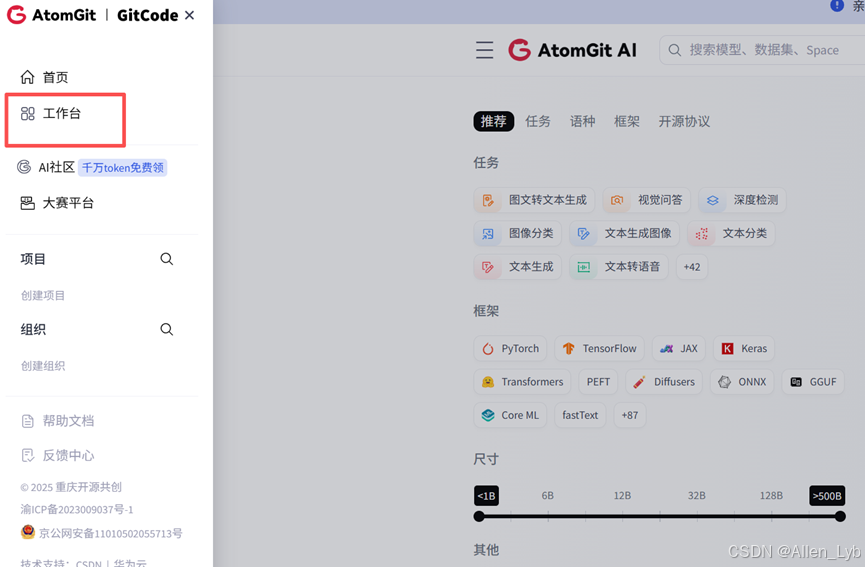
Task: Filter by ONNX framework
Action: [x=741, y=382]
